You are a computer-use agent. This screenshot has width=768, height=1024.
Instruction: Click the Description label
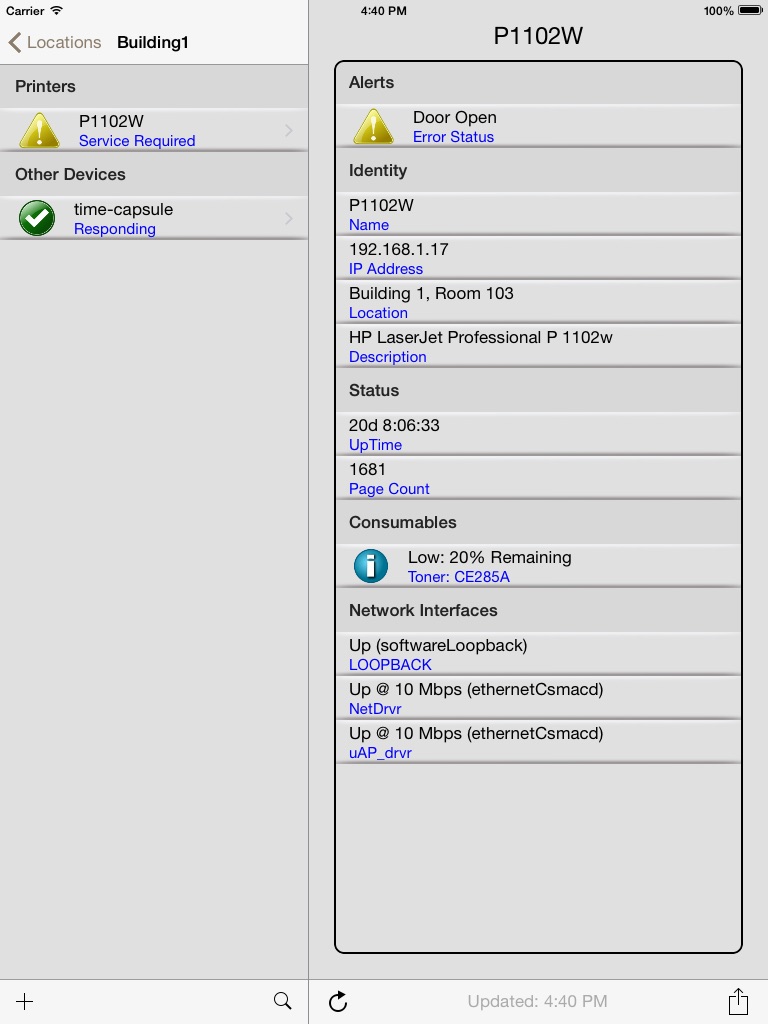[x=387, y=357]
